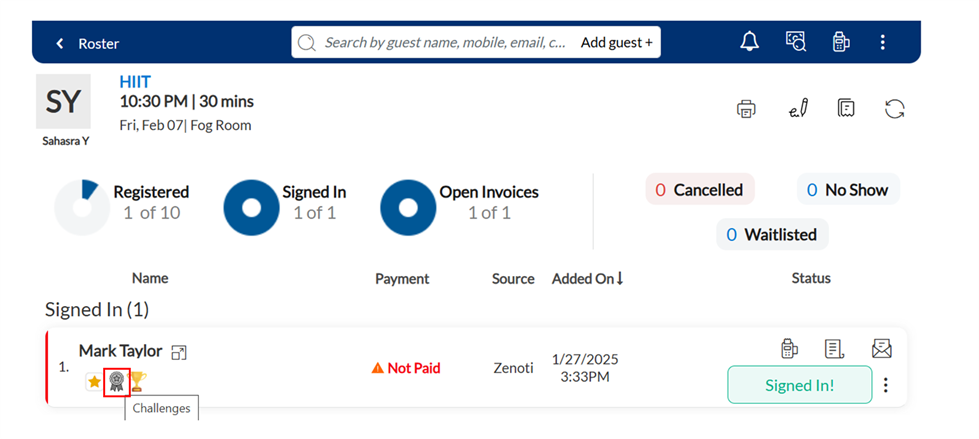Open Mark Taylor's profile popout icon

coord(179,352)
